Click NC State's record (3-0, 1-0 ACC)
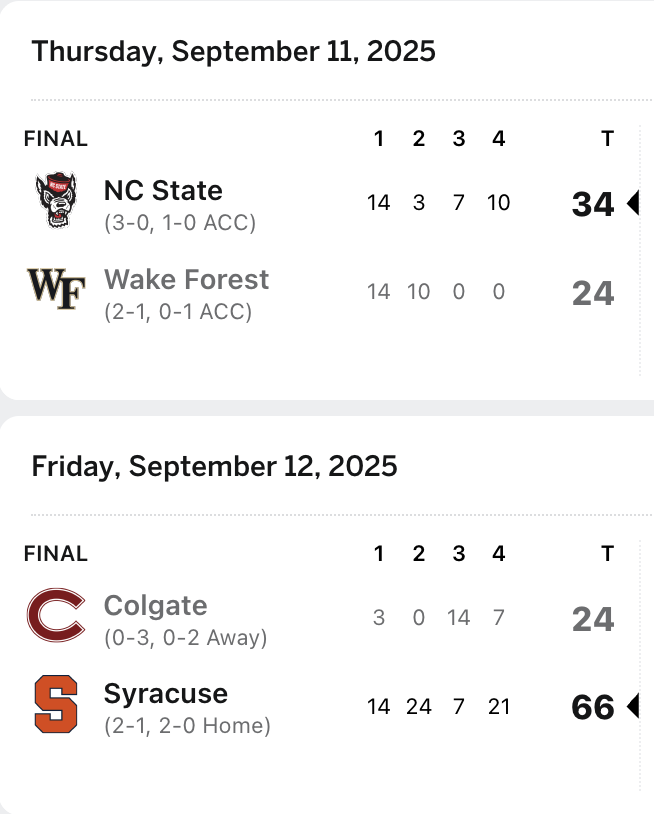This screenshot has width=654, height=814. 180,223
